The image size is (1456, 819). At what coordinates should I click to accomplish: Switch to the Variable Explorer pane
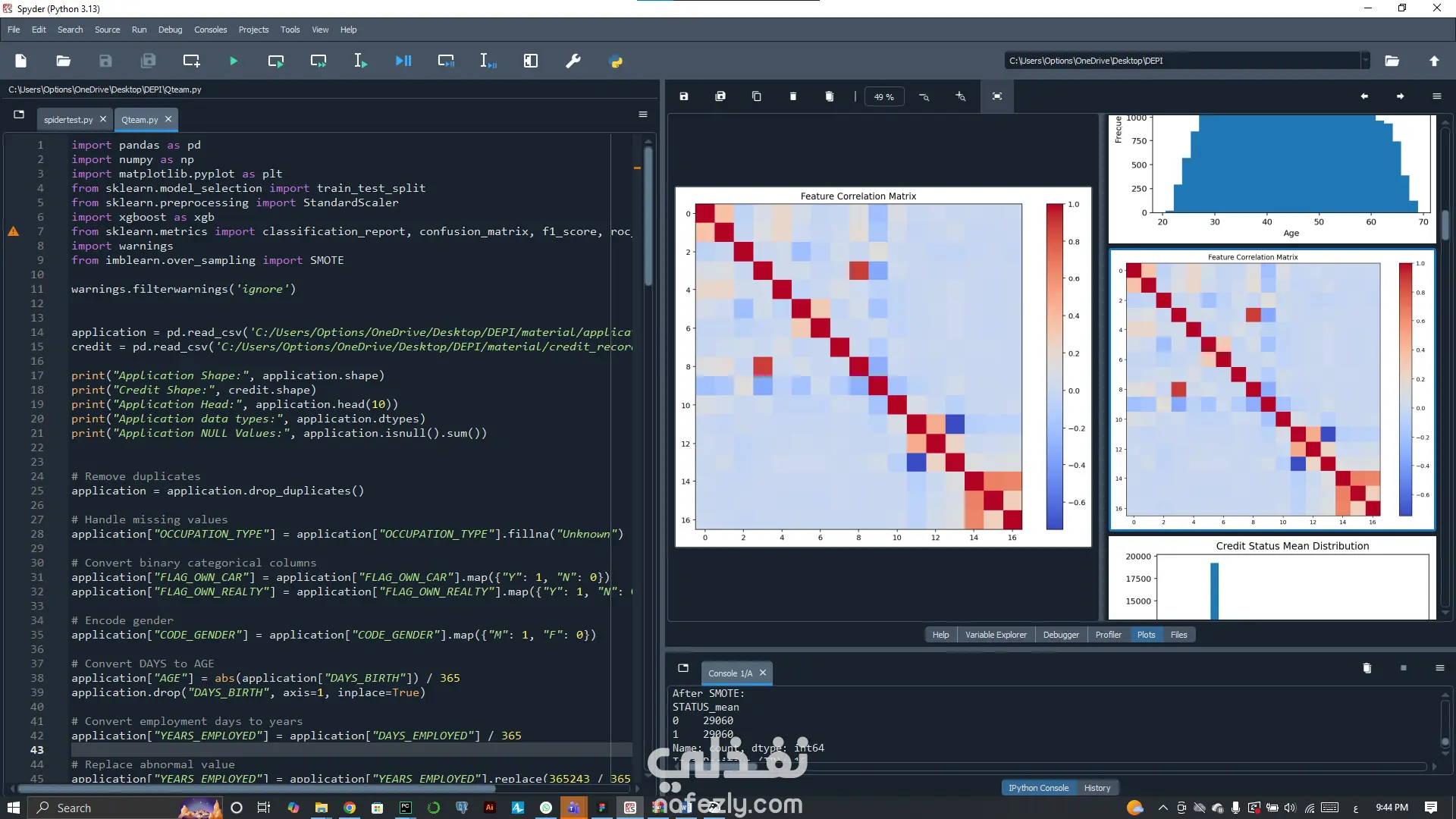pyautogui.click(x=996, y=635)
